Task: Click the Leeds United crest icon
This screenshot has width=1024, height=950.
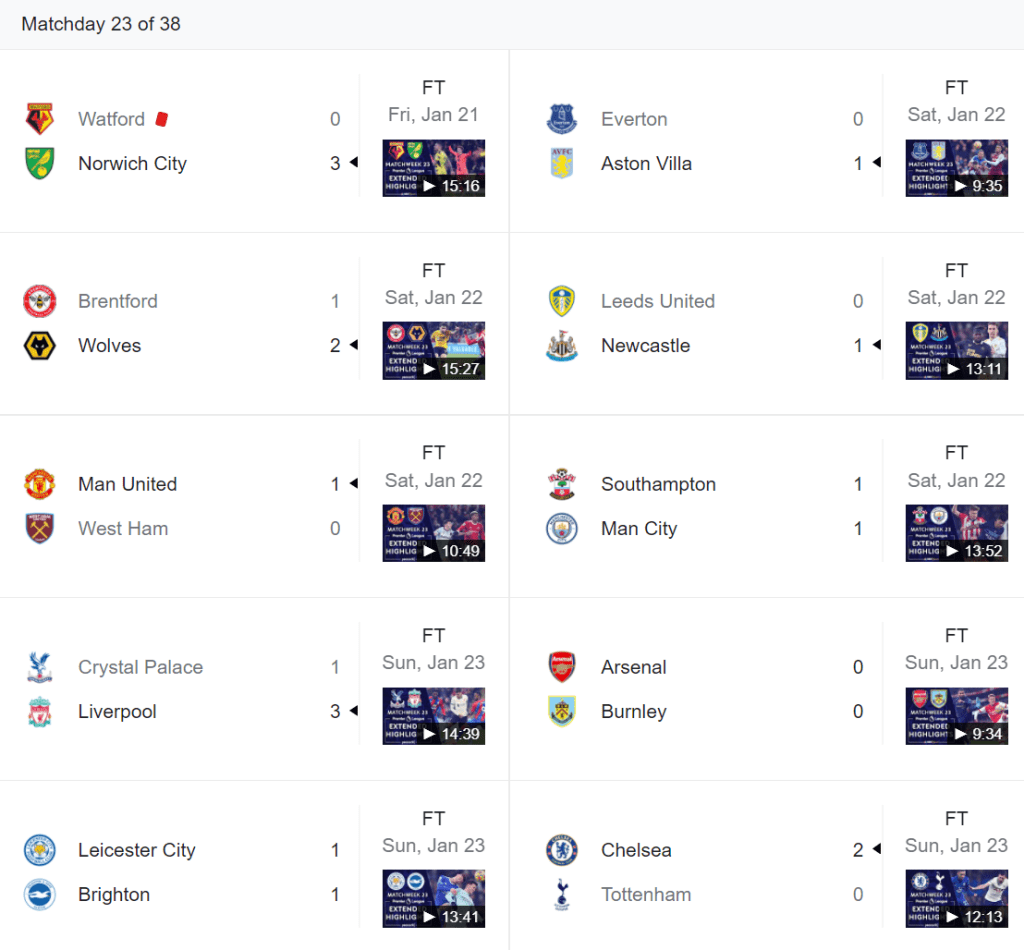Action: (562, 301)
